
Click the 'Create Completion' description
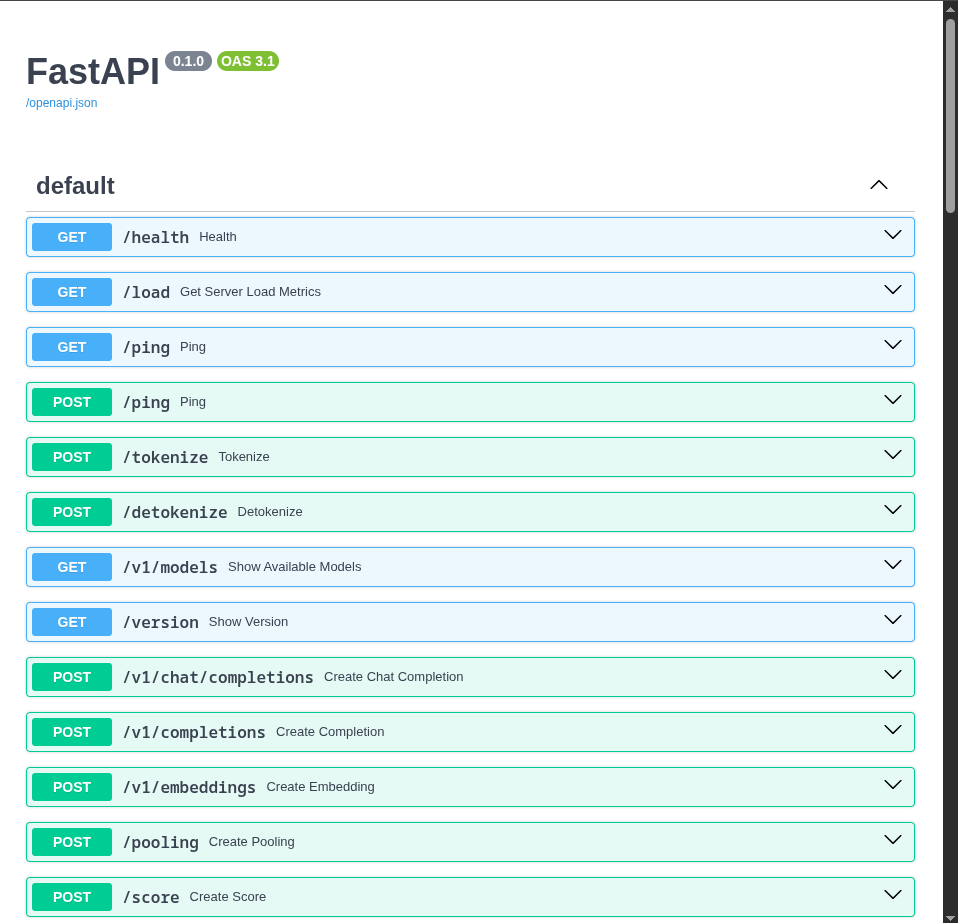coord(330,731)
